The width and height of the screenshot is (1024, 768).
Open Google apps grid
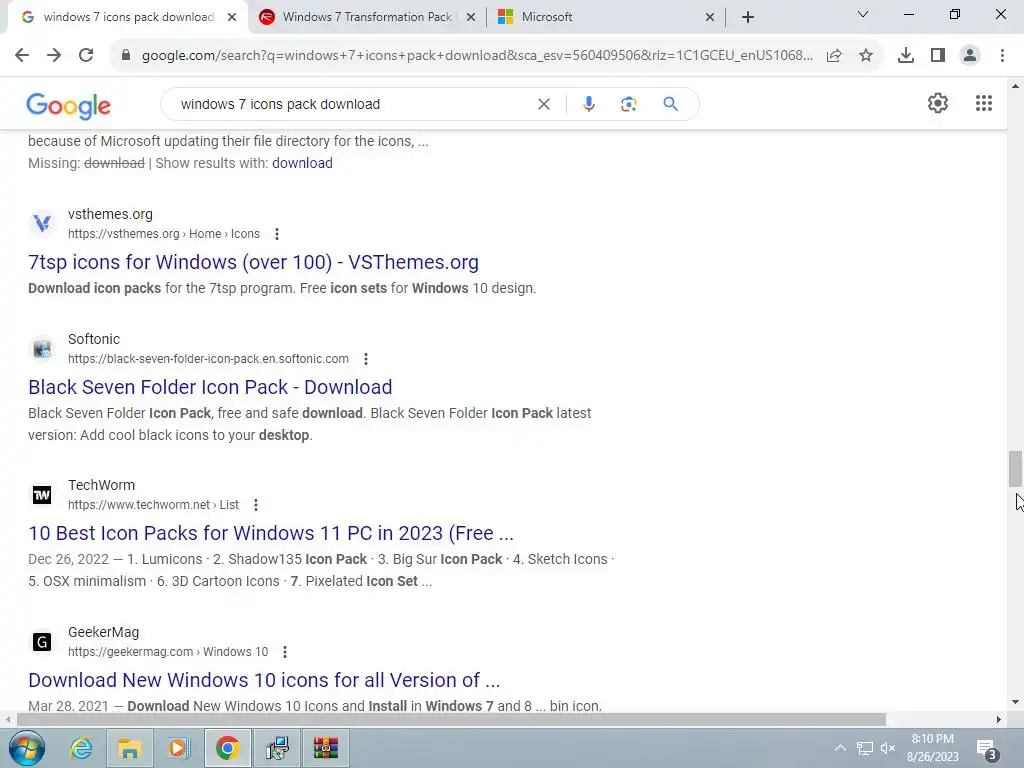[984, 103]
